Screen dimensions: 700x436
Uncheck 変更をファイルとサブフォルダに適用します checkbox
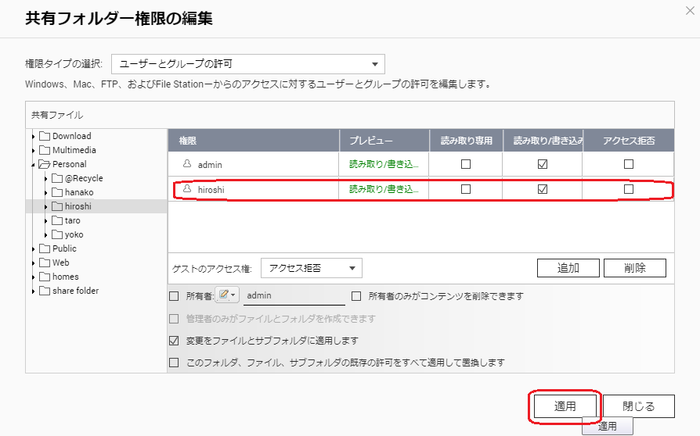click(174, 340)
